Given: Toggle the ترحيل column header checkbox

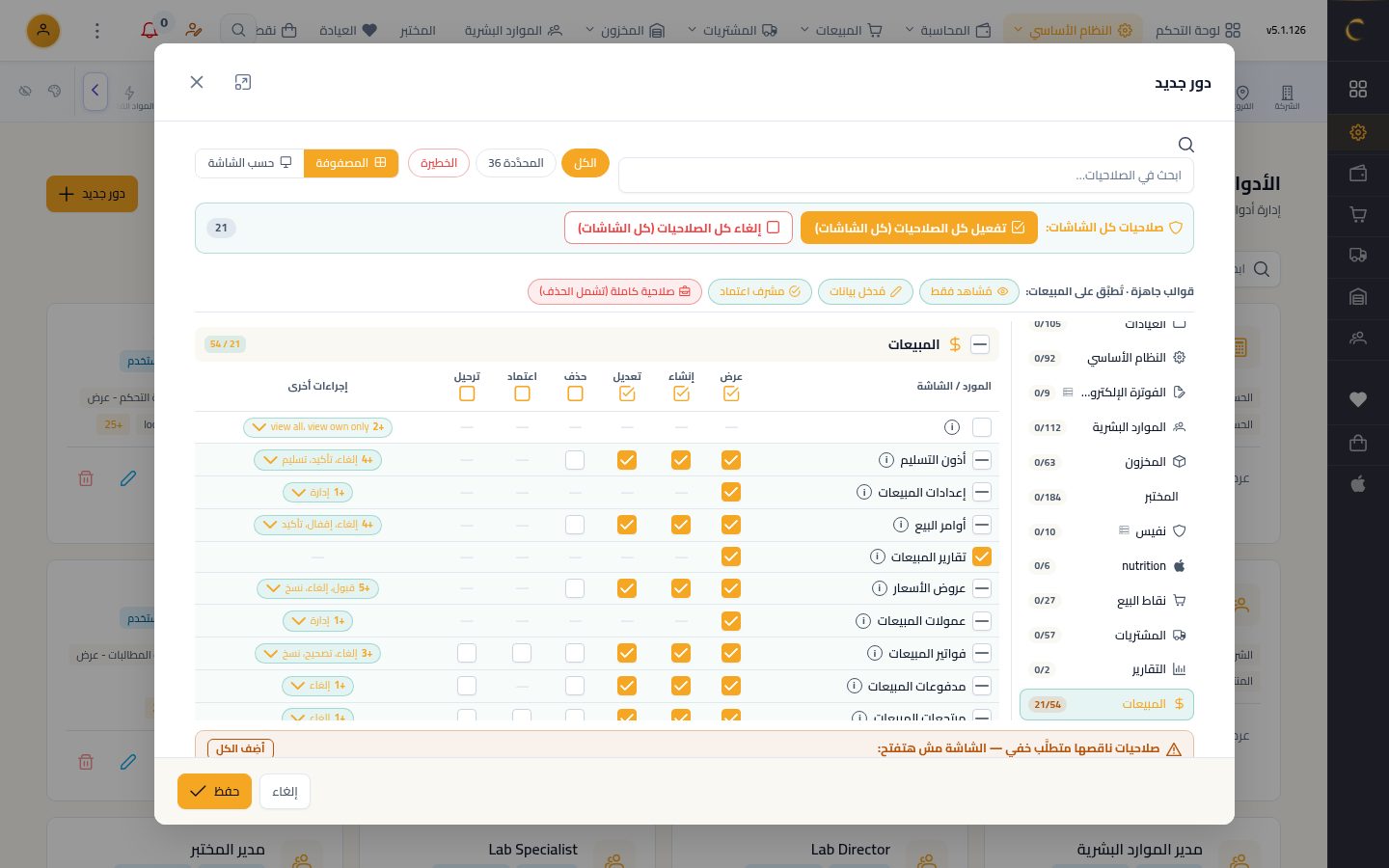Looking at the screenshot, I should tap(467, 393).
